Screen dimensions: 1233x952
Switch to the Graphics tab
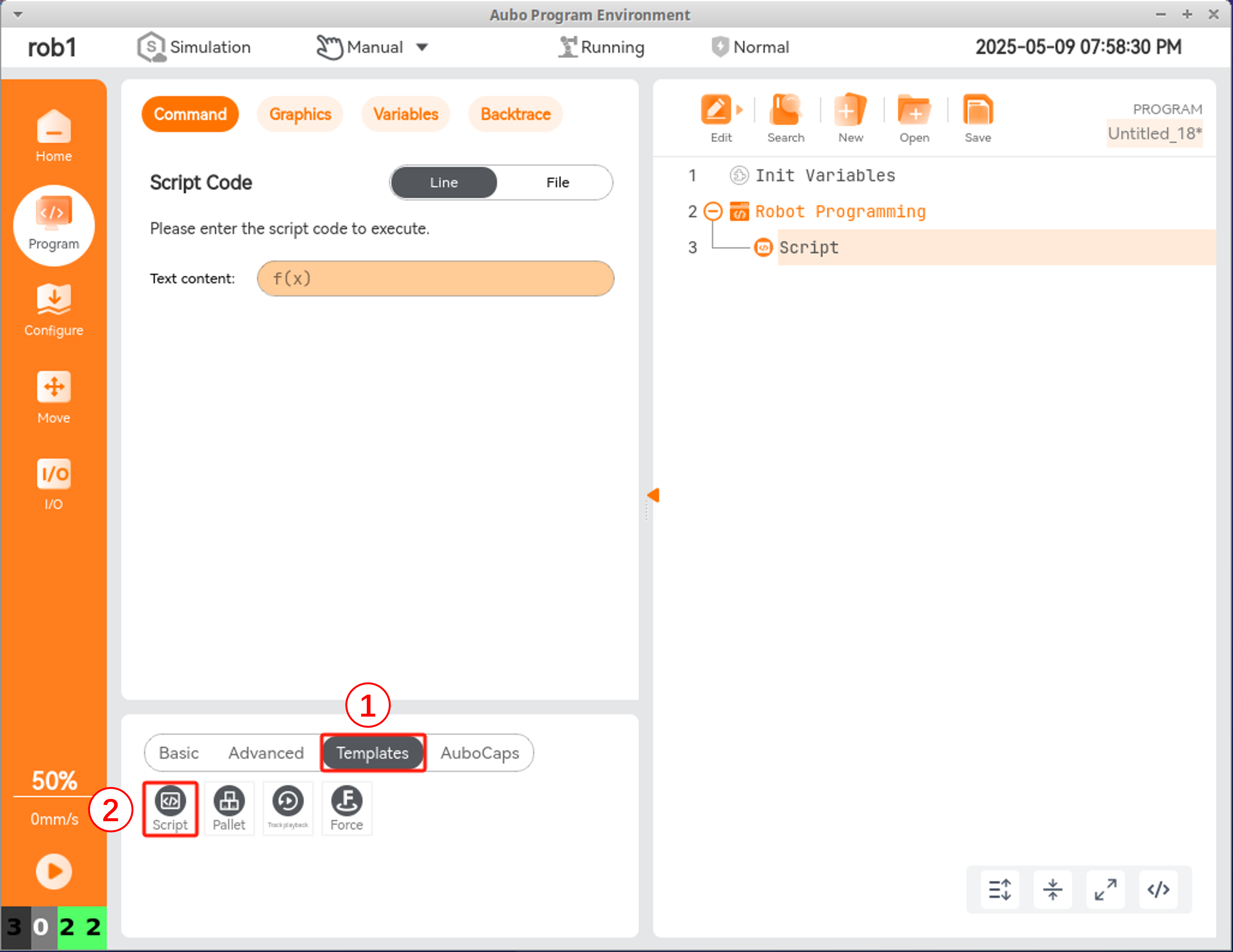[x=300, y=114]
